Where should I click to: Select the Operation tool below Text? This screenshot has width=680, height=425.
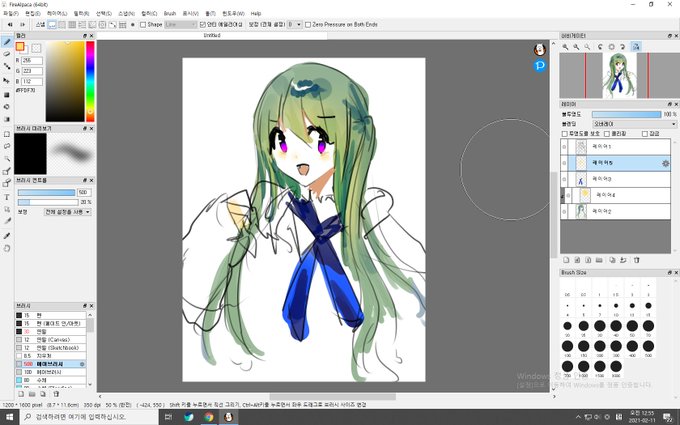tap(7, 209)
